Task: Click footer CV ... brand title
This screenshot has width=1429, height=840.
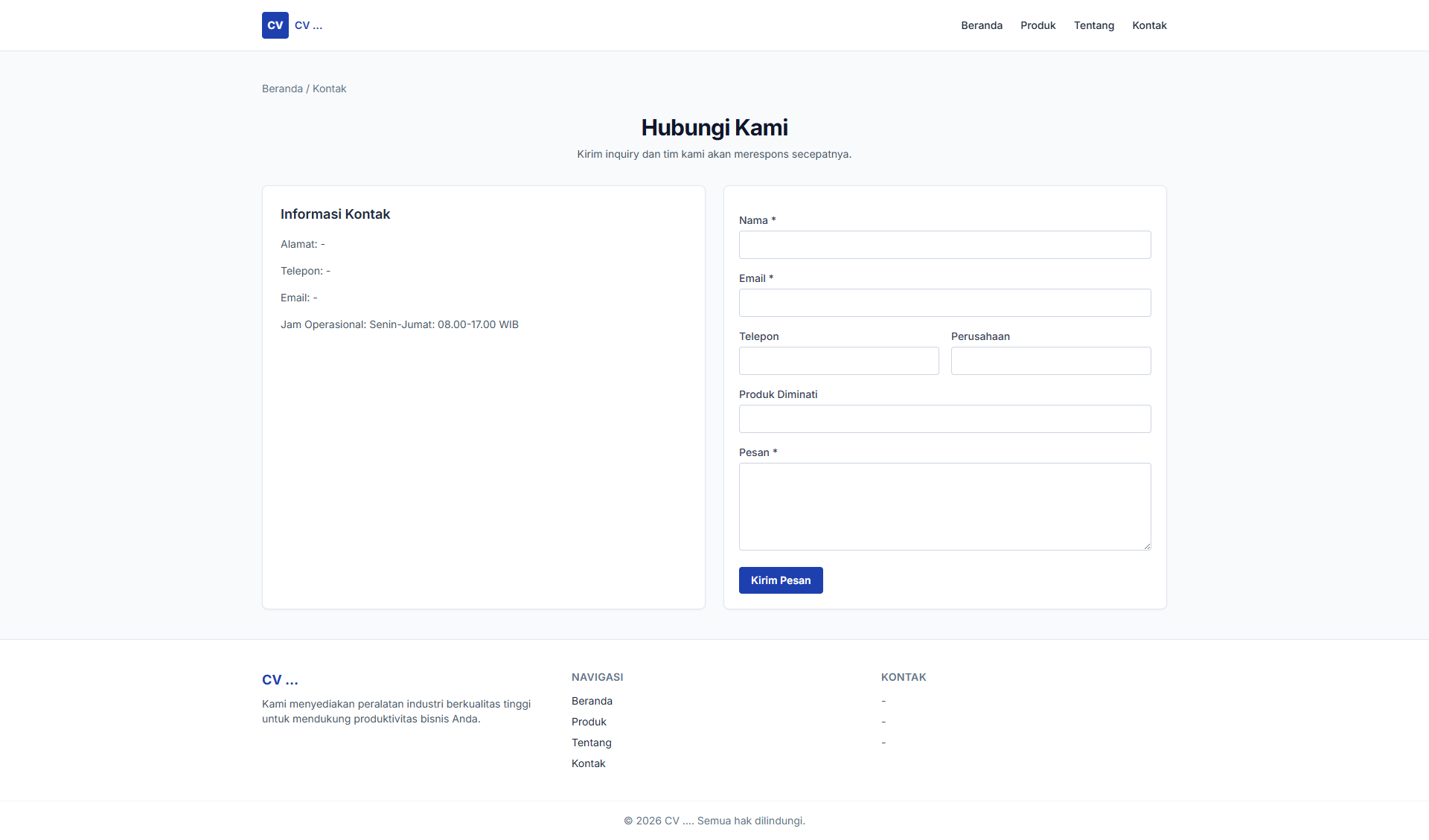Action: 280,680
